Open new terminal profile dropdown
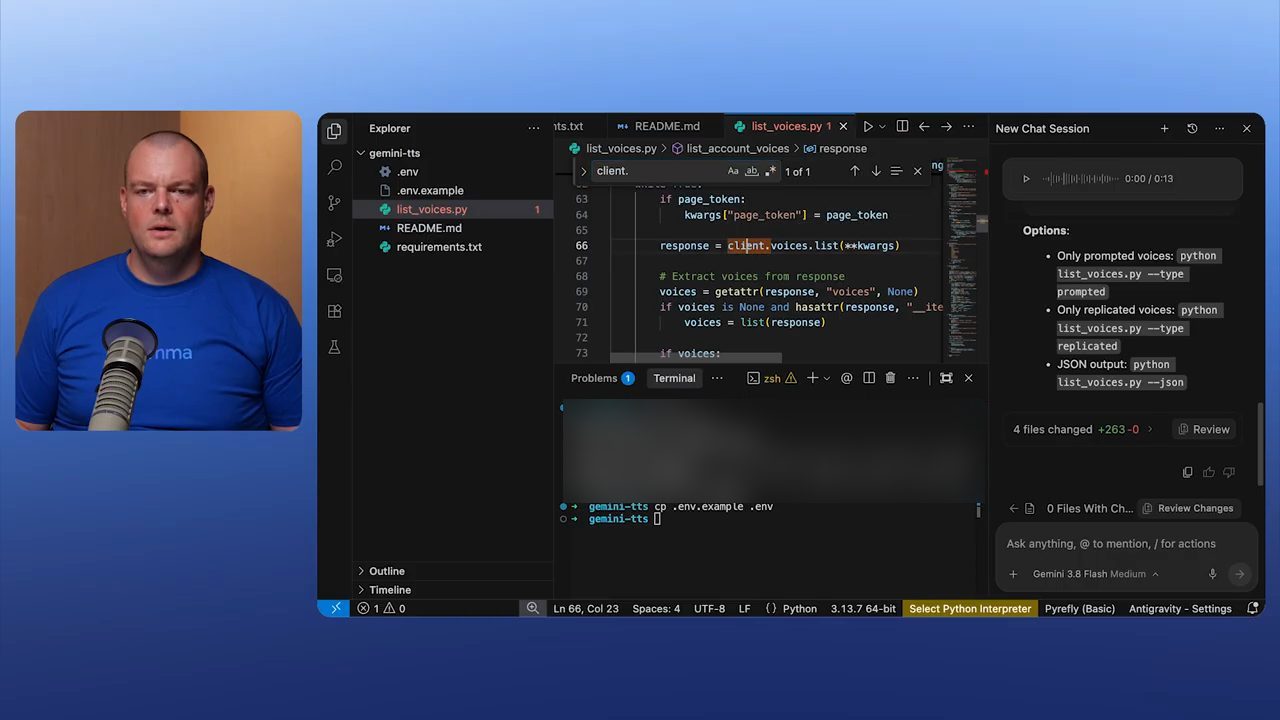This screenshot has height=720, width=1280. coord(826,378)
